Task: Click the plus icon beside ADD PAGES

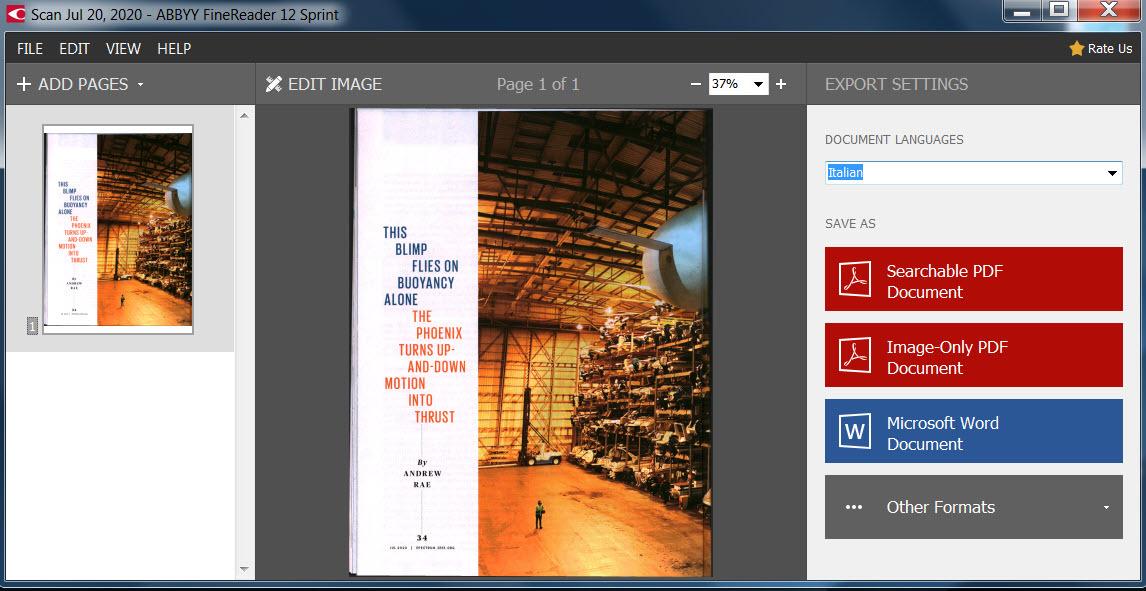Action: tap(23, 84)
